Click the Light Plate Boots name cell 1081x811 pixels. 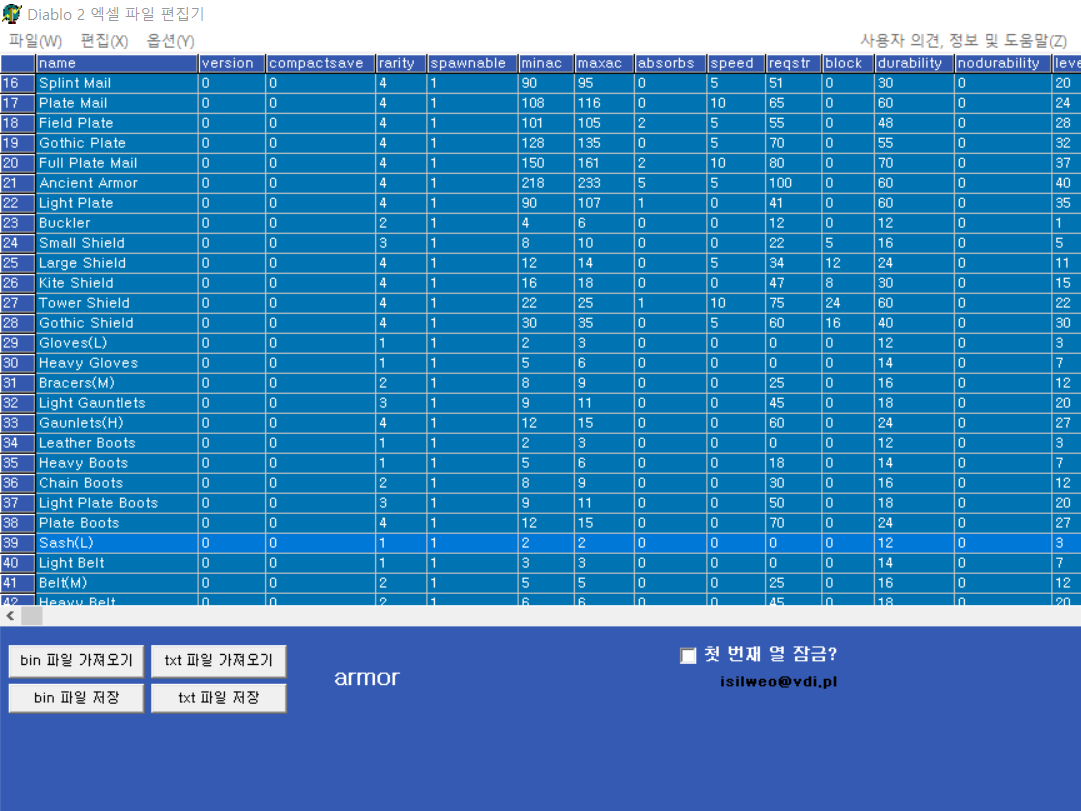click(x=117, y=503)
